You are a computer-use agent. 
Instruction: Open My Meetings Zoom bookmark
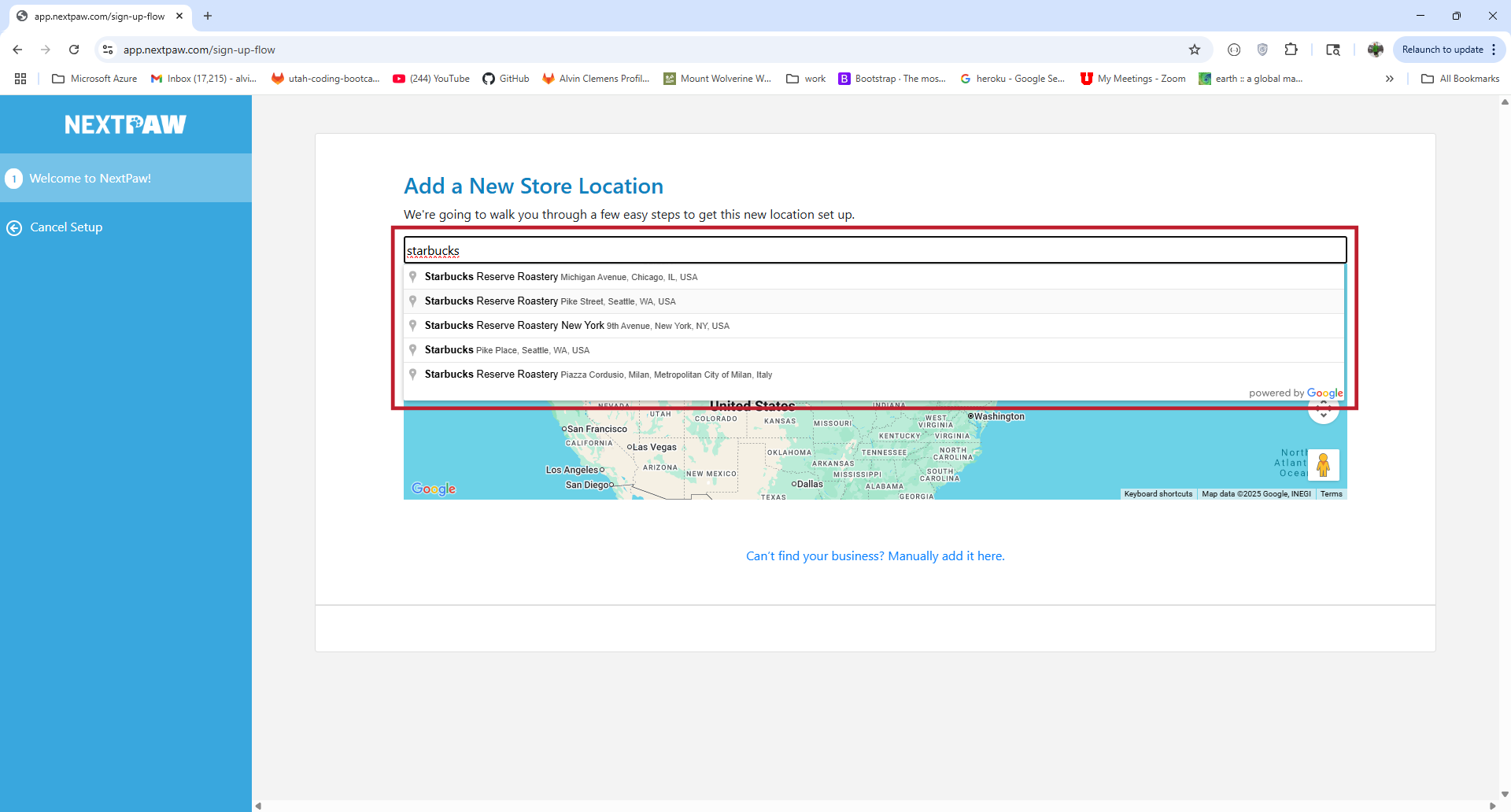point(1133,79)
